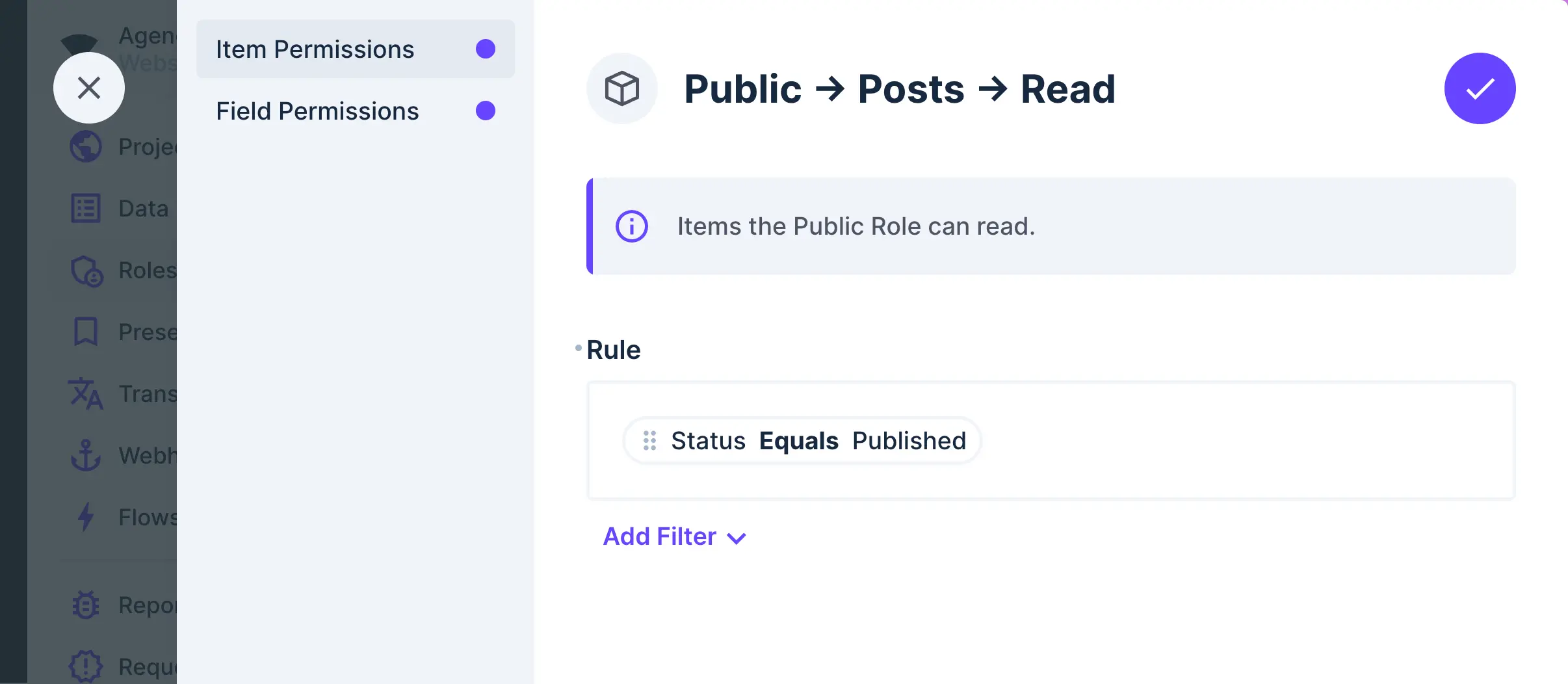Open the Data Model section
Screen dimensions: 1568x684
tap(85, 208)
